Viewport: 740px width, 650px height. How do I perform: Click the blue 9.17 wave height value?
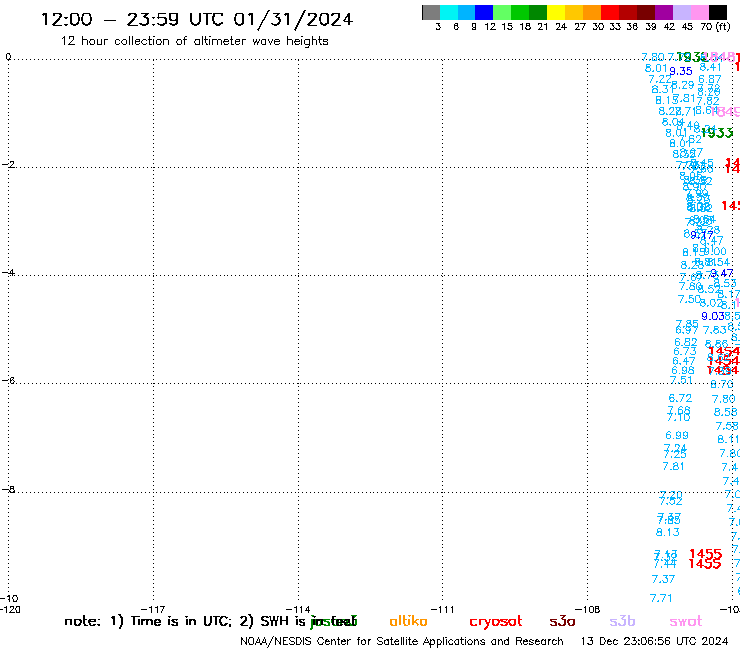pyautogui.click(x=702, y=235)
